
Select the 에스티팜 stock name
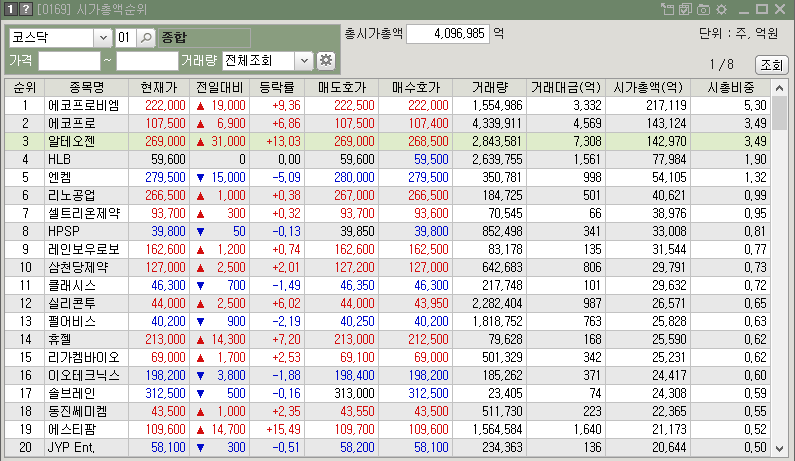coord(72,430)
